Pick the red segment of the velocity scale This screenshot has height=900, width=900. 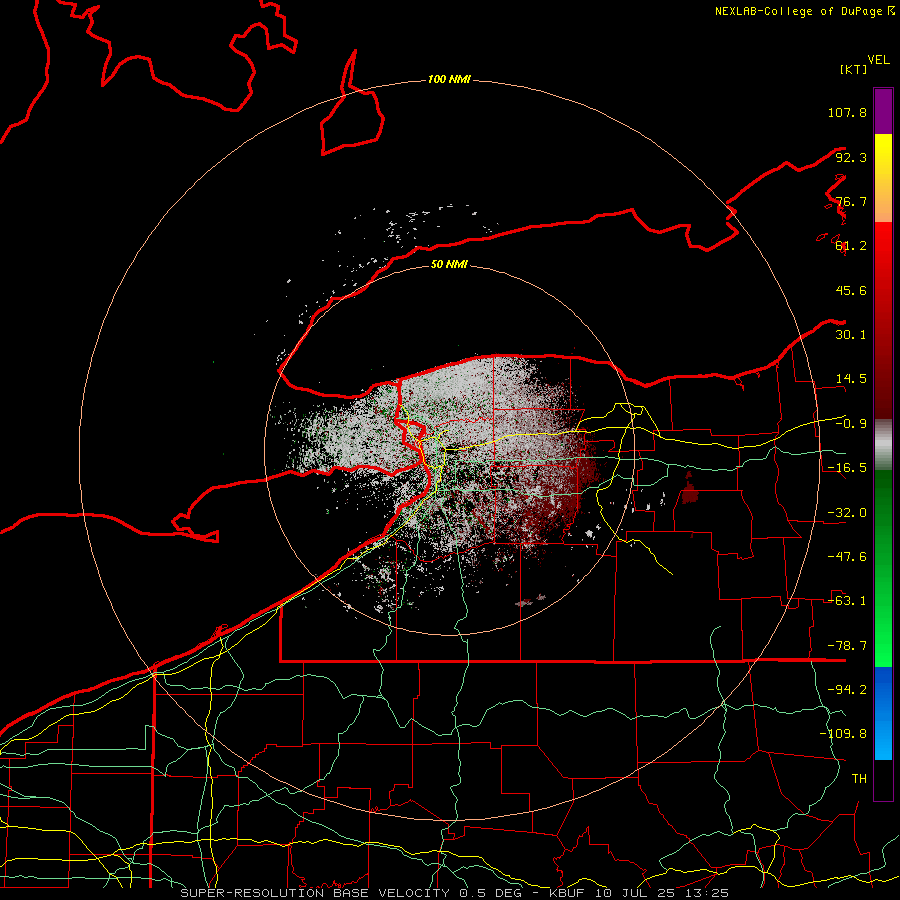883,320
